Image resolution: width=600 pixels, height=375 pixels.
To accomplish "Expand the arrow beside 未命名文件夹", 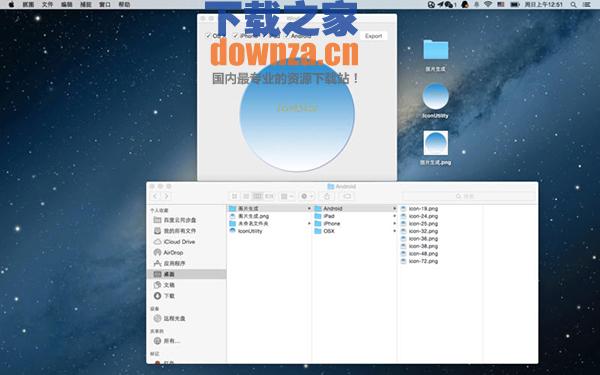I will (x=309, y=223).
